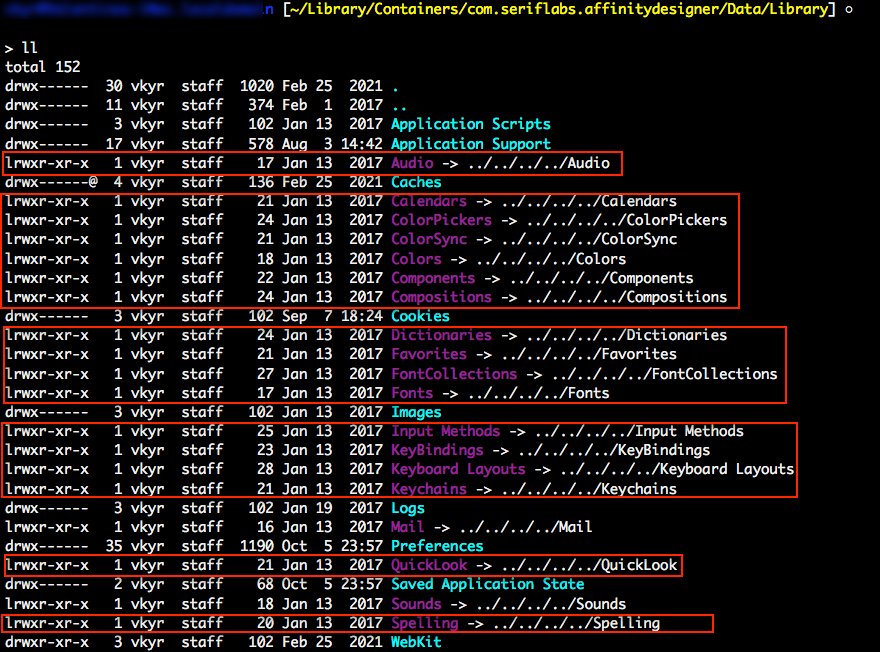Click the 'WebKit' directory name

coord(416,642)
